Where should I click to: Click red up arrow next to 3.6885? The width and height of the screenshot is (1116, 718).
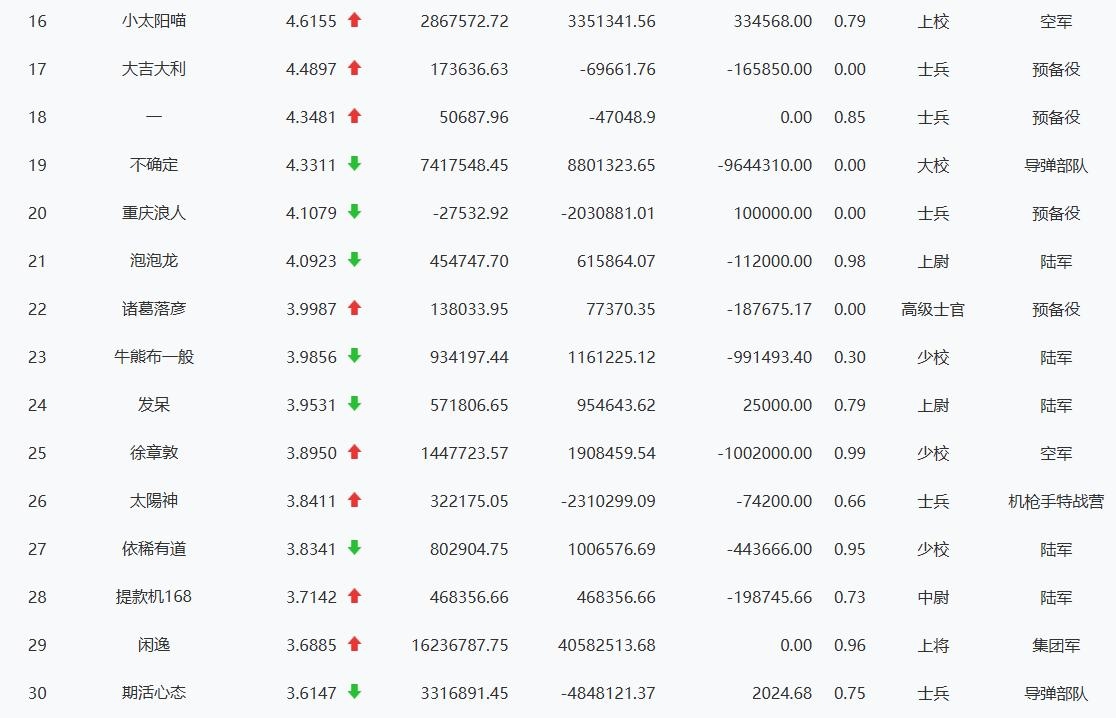tap(354, 644)
